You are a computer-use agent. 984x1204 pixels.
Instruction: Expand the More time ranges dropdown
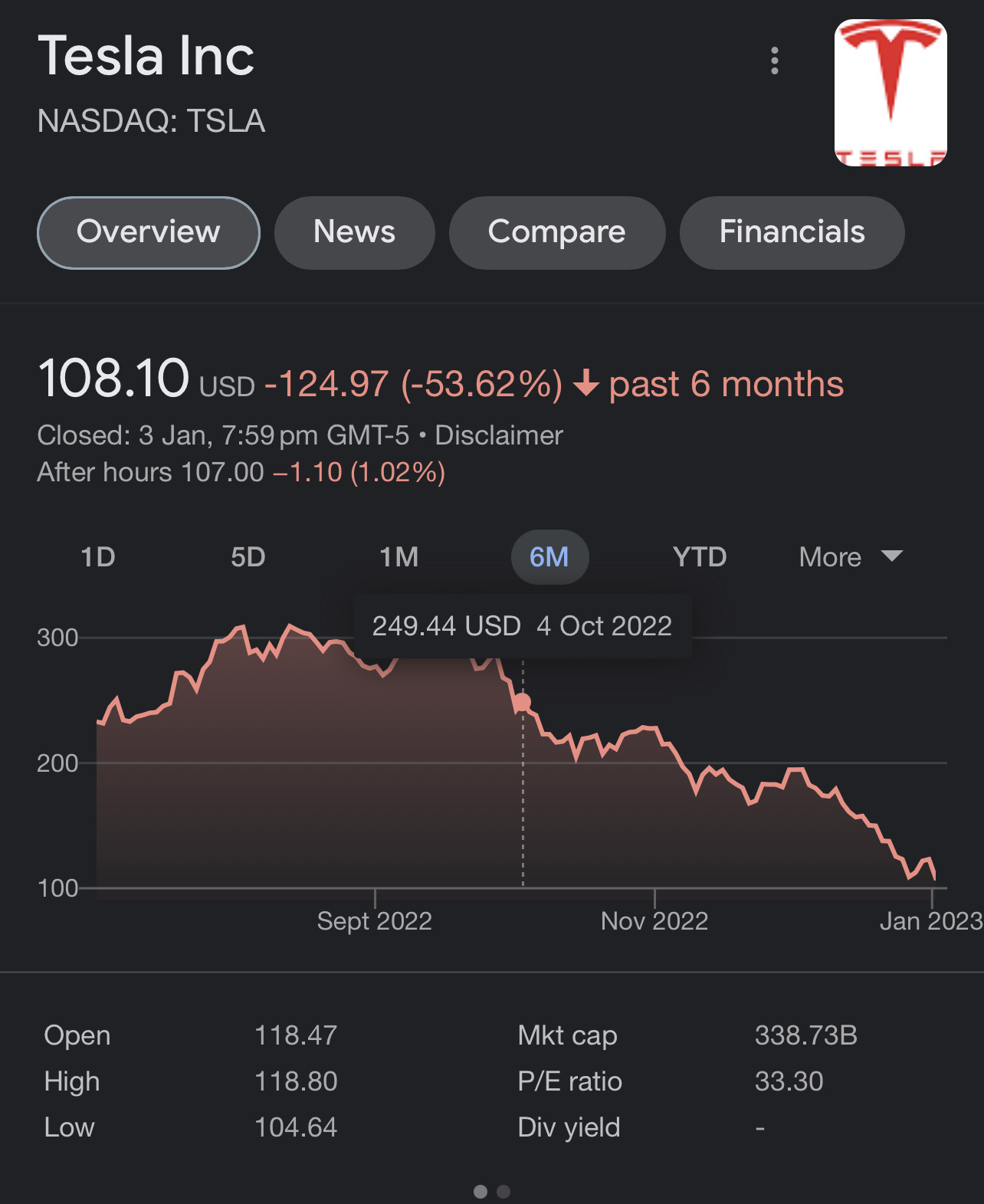[x=851, y=557]
